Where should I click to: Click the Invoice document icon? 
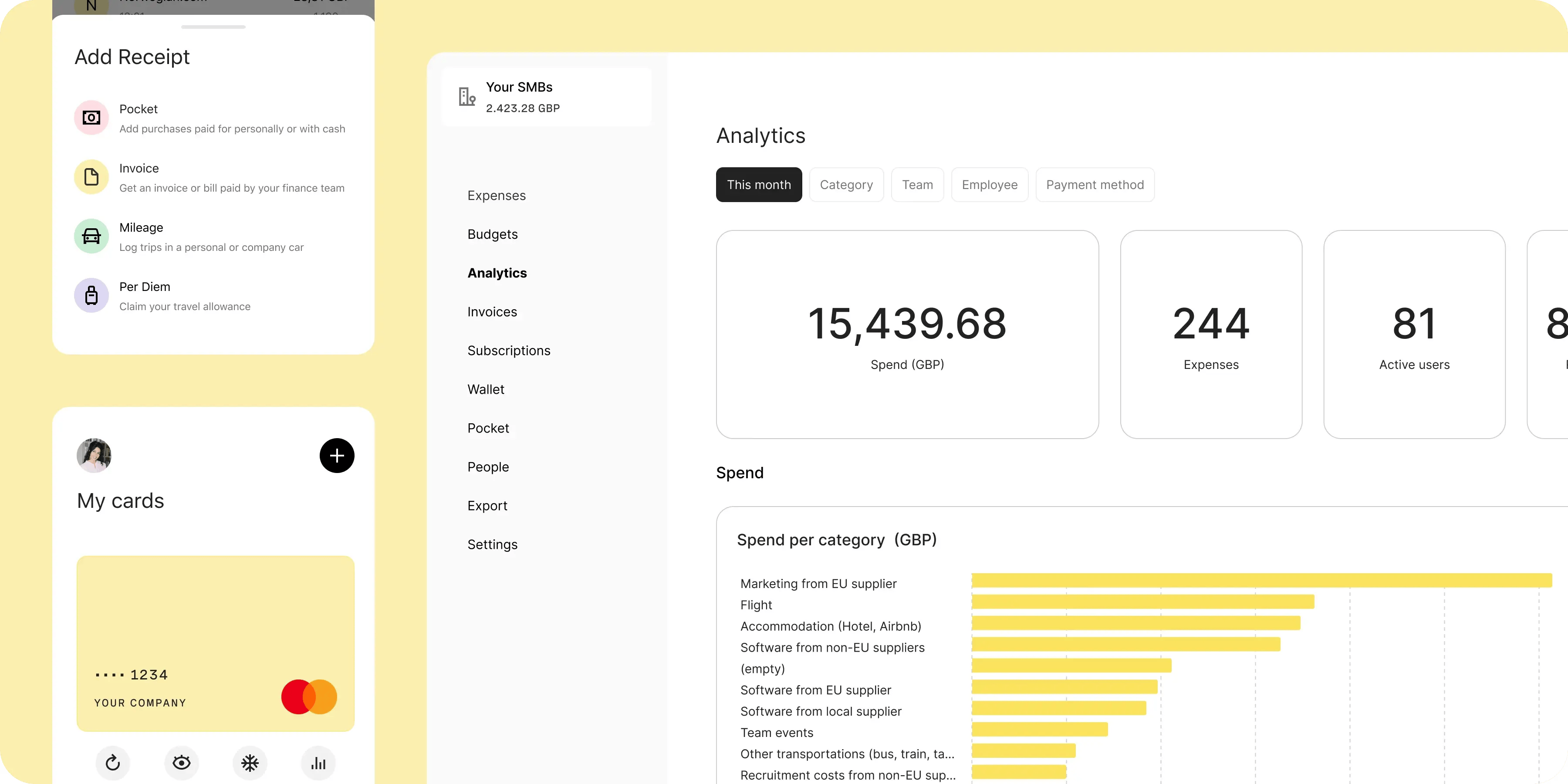(x=91, y=177)
